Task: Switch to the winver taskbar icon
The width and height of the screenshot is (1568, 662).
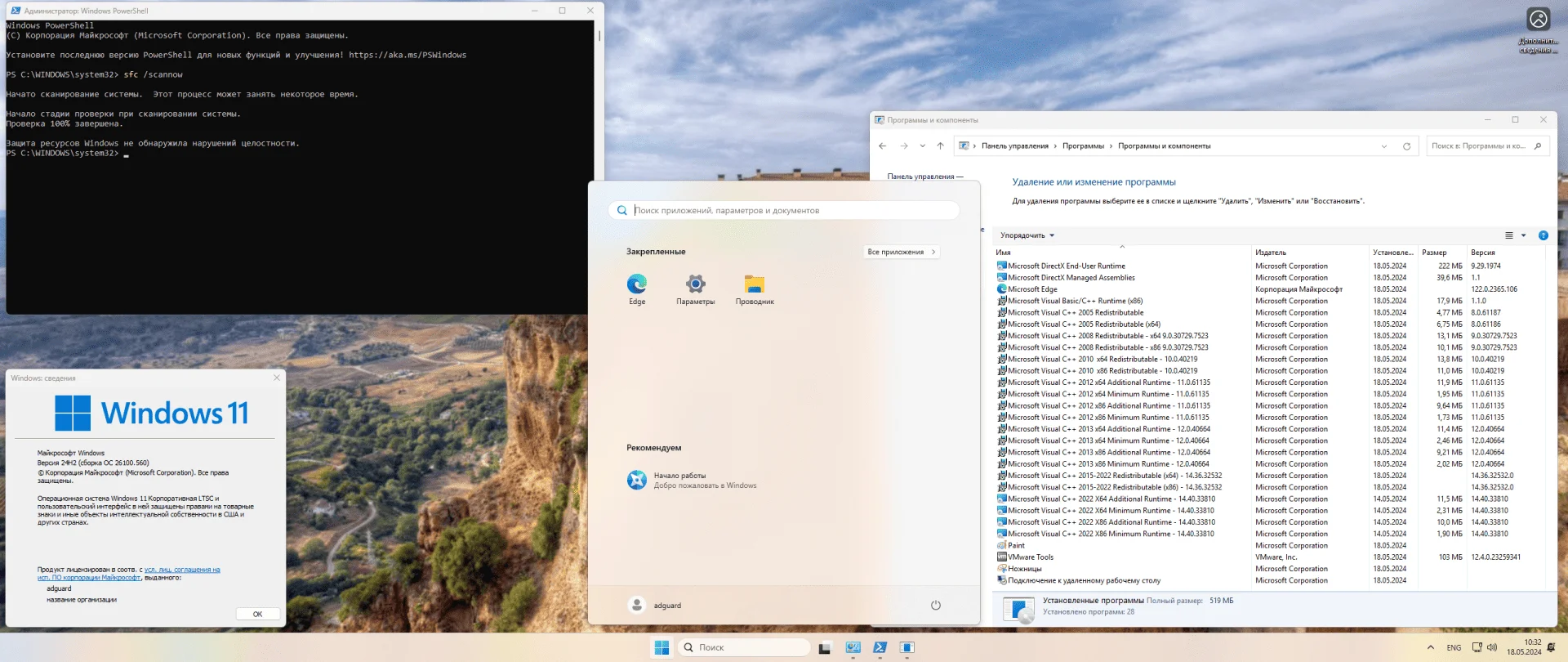Action: (x=906, y=647)
